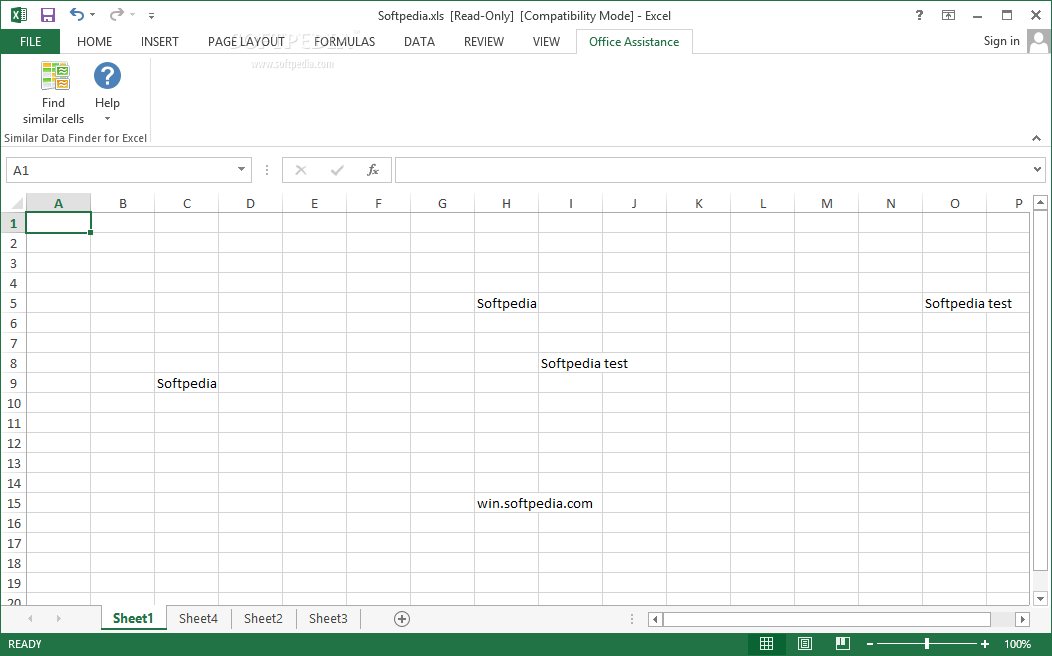
Task: Open the Undo history dropdown arrow
Action: (93, 15)
